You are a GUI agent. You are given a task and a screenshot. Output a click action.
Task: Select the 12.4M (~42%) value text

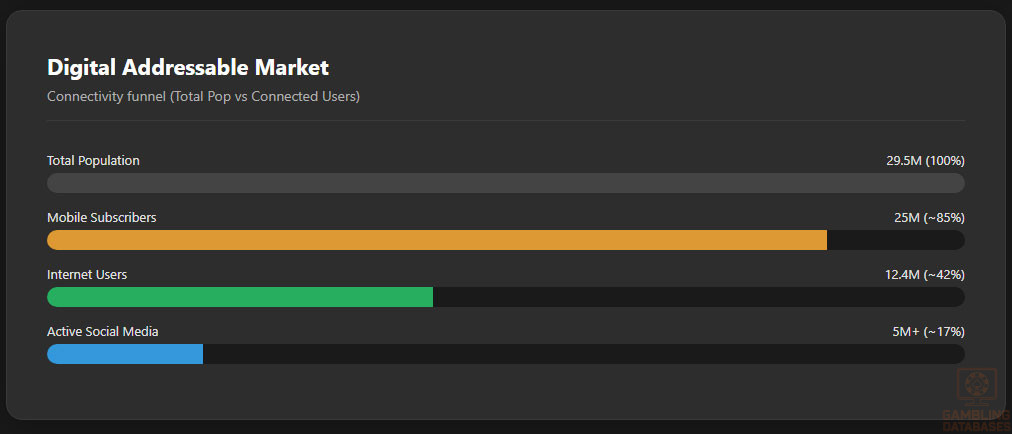point(924,275)
